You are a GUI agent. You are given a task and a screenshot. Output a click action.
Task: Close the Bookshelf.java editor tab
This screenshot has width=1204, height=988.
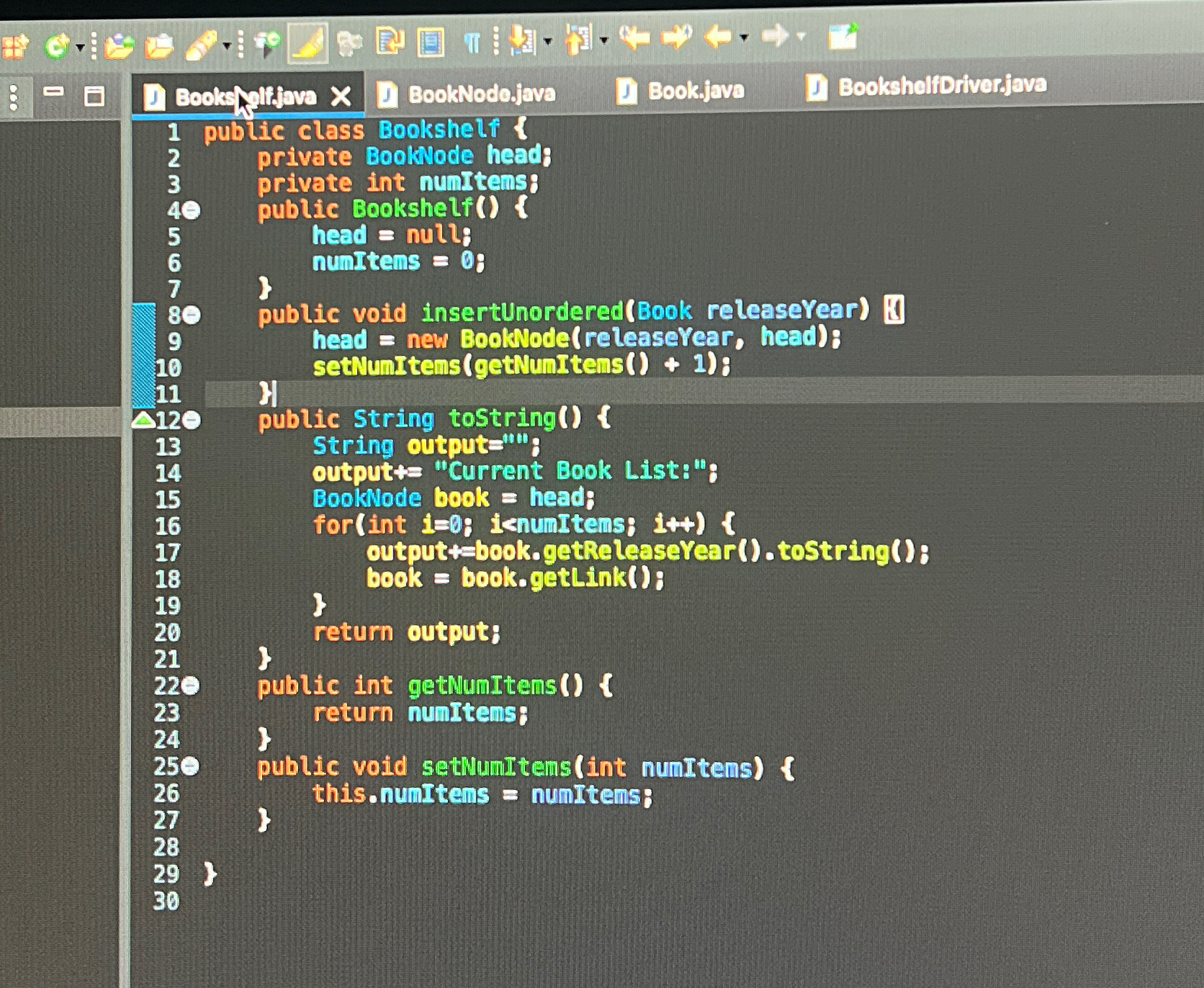(341, 96)
